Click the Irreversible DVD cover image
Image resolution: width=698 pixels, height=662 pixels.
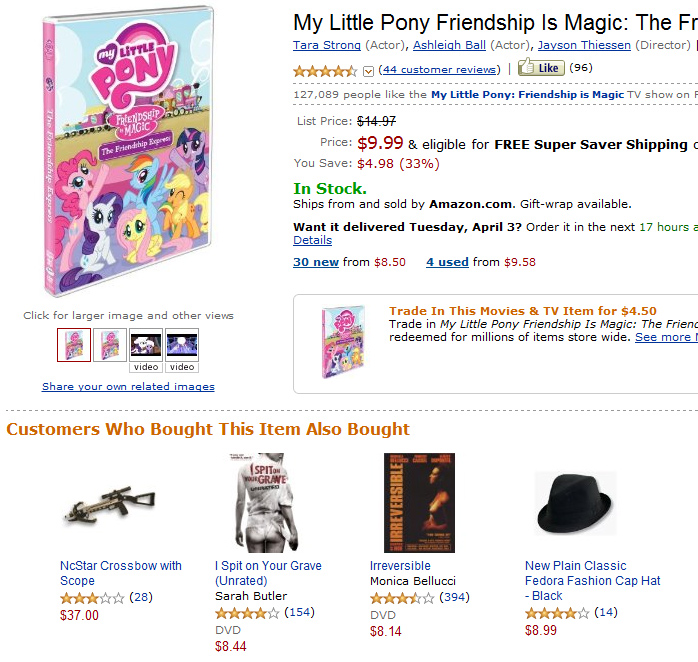point(419,502)
